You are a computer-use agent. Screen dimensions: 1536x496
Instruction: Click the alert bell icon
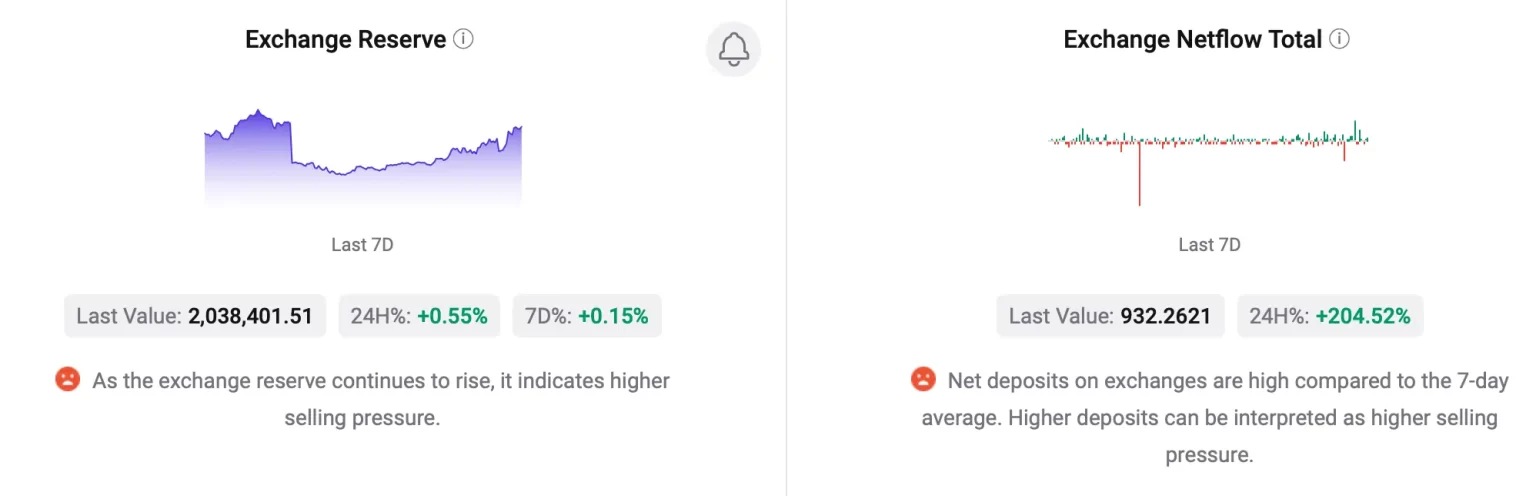click(x=733, y=49)
